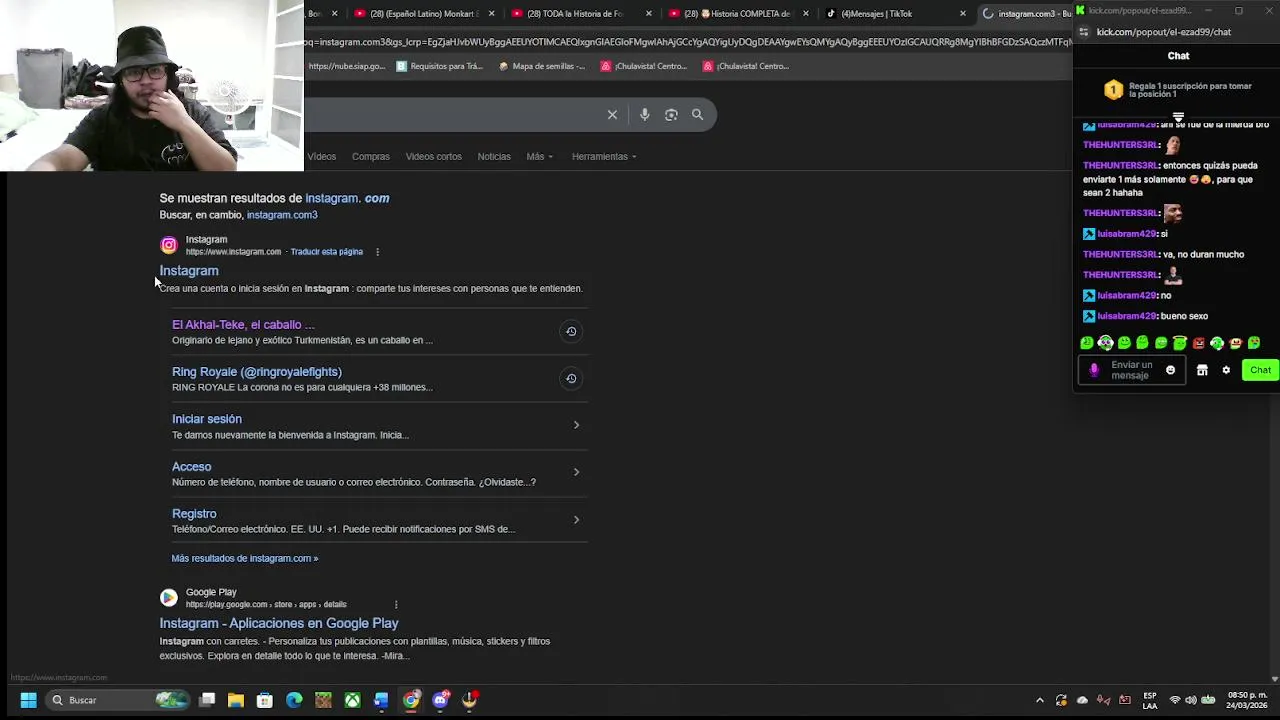Open Más resultados de instagram.com link

point(245,558)
